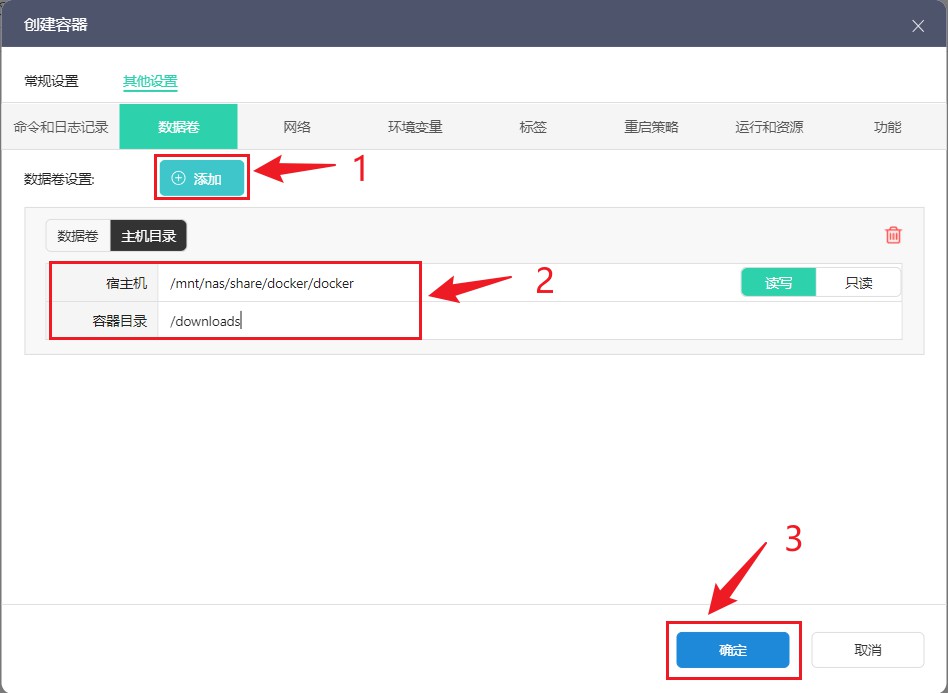Select the 只读 read-only mode
The image size is (948, 693).
pyautogui.click(x=858, y=283)
